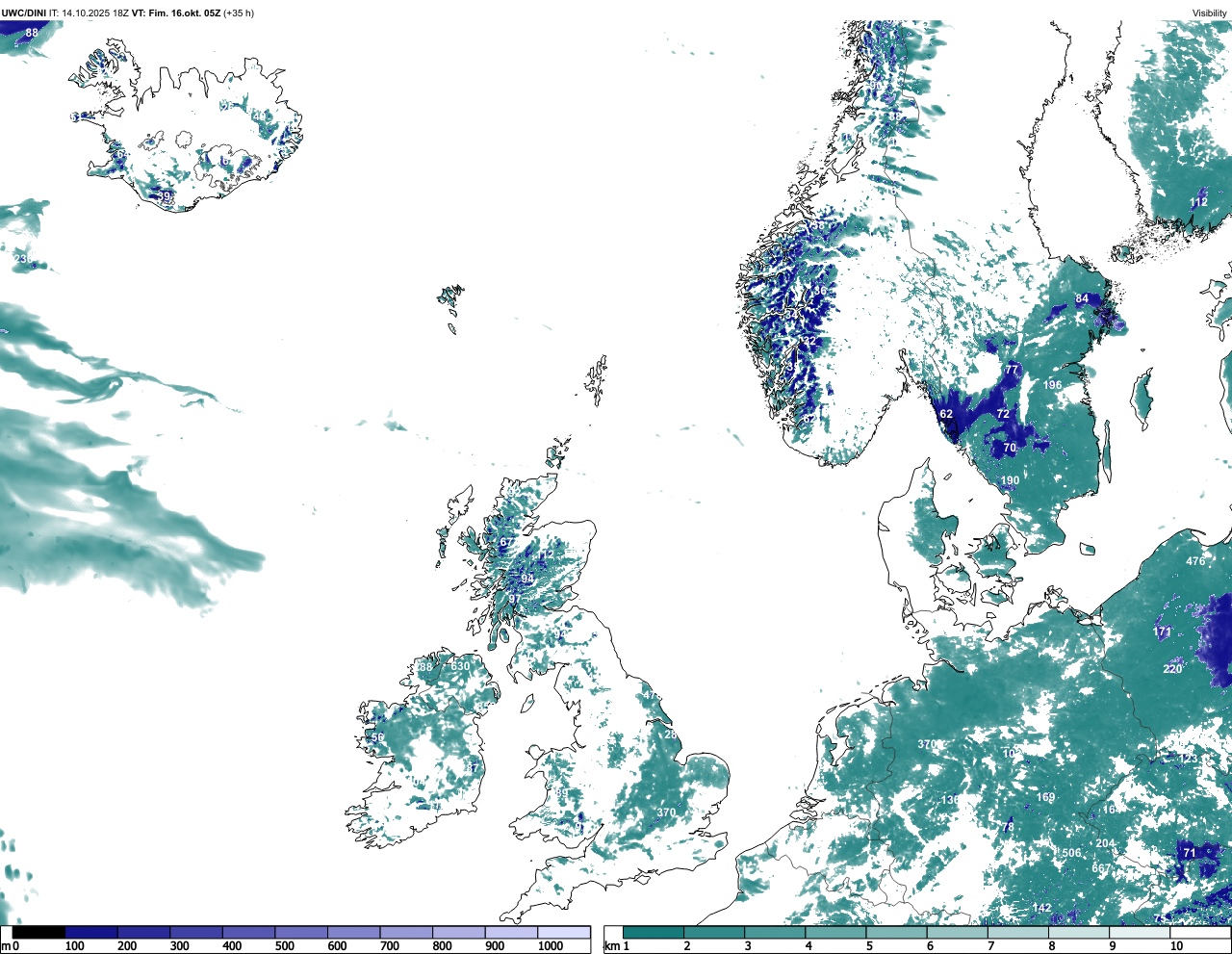Click the '71' value in the dark blue patch
This screenshot has height=954, width=1232.
point(1190,852)
